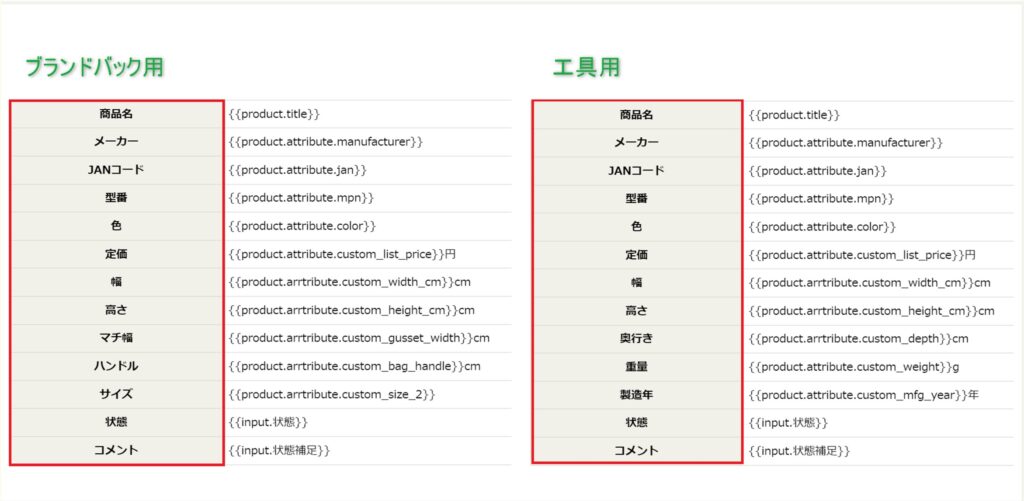Select the ハンドル label cell

point(116,366)
